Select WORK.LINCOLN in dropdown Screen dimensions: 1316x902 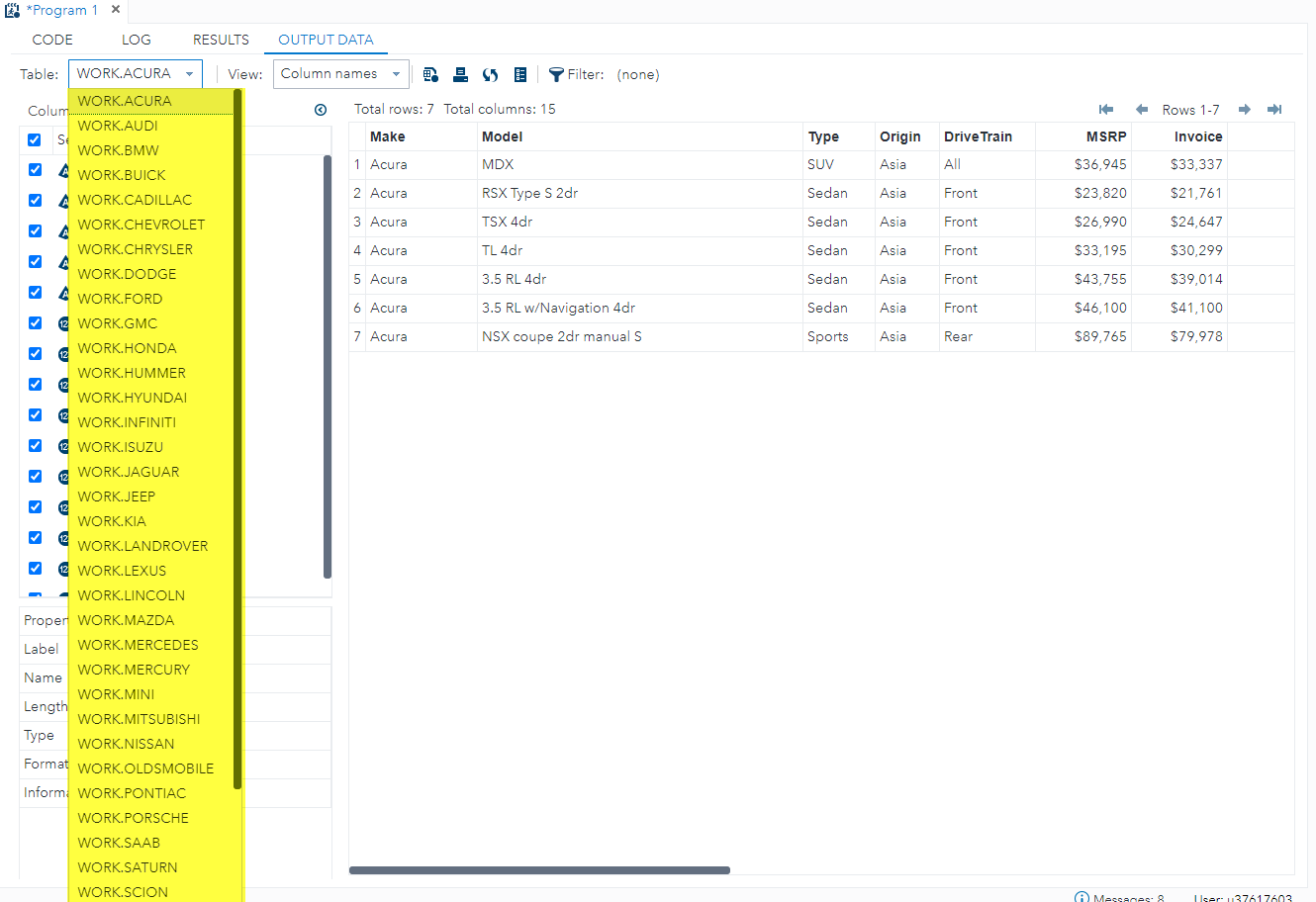pos(151,595)
